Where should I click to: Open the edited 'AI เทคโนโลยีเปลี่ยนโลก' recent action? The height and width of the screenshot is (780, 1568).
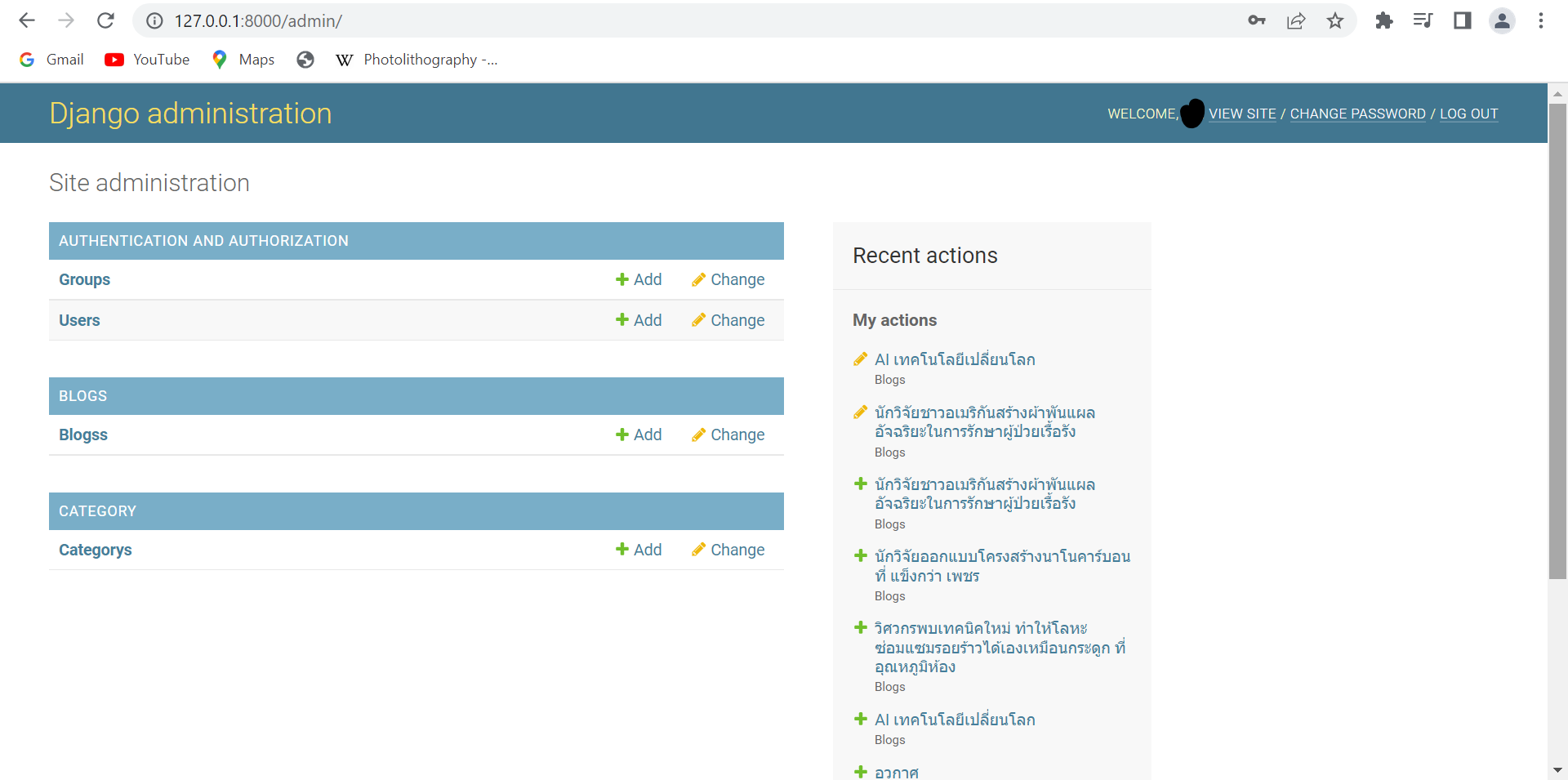pos(955,359)
